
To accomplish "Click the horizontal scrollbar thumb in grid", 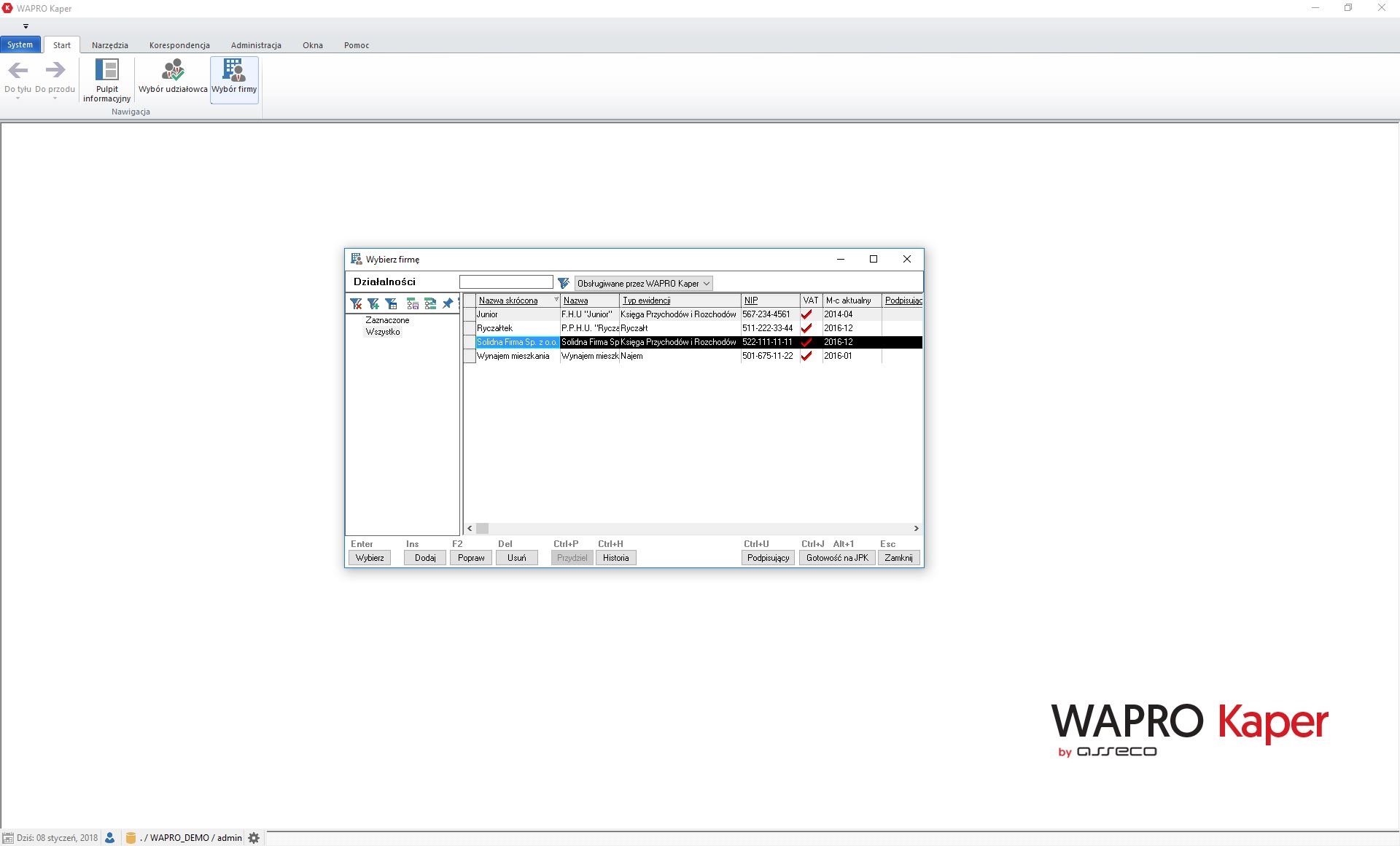I will (483, 528).
